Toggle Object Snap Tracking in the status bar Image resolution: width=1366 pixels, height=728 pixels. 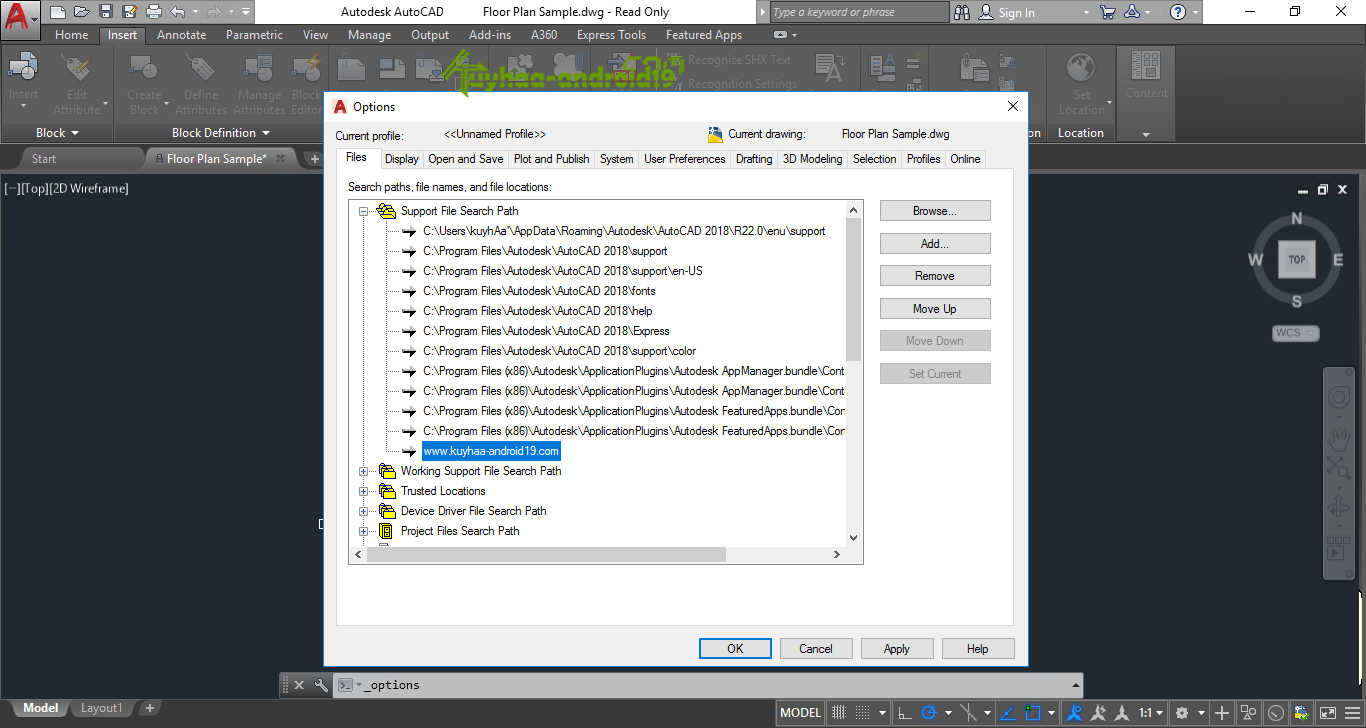click(1008, 713)
